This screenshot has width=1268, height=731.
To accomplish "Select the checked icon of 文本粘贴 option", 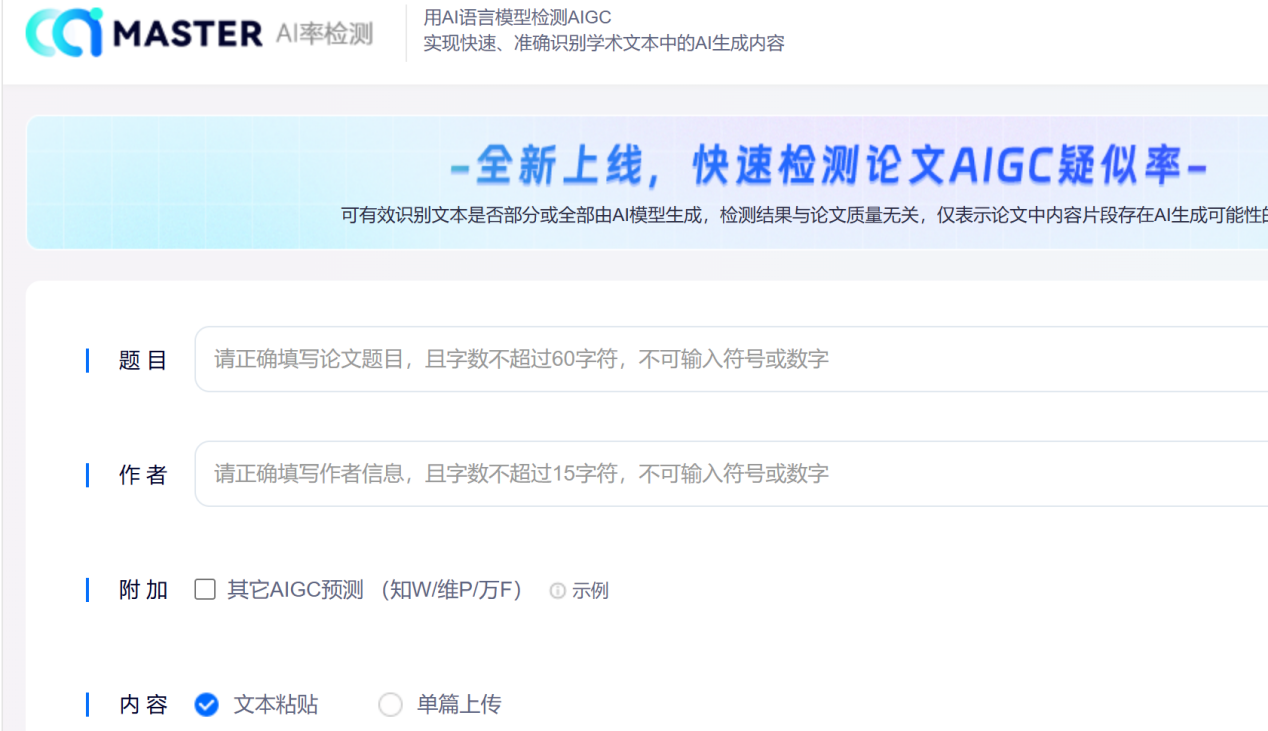I will point(206,705).
